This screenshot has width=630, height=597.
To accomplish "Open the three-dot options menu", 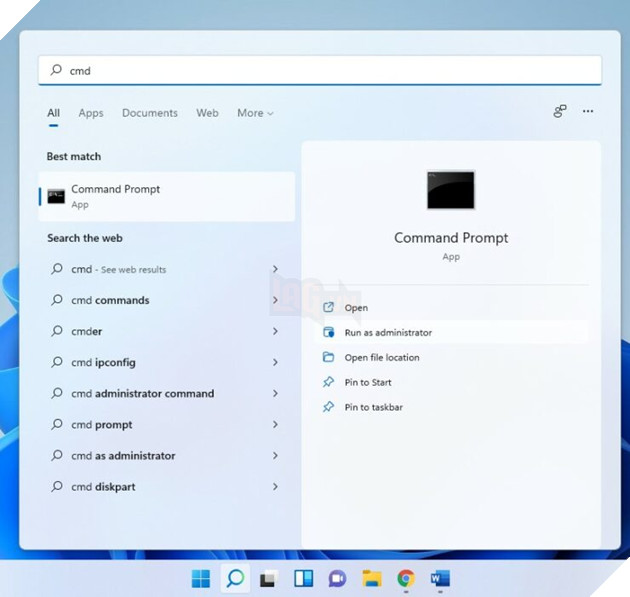I will click(x=588, y=111).
